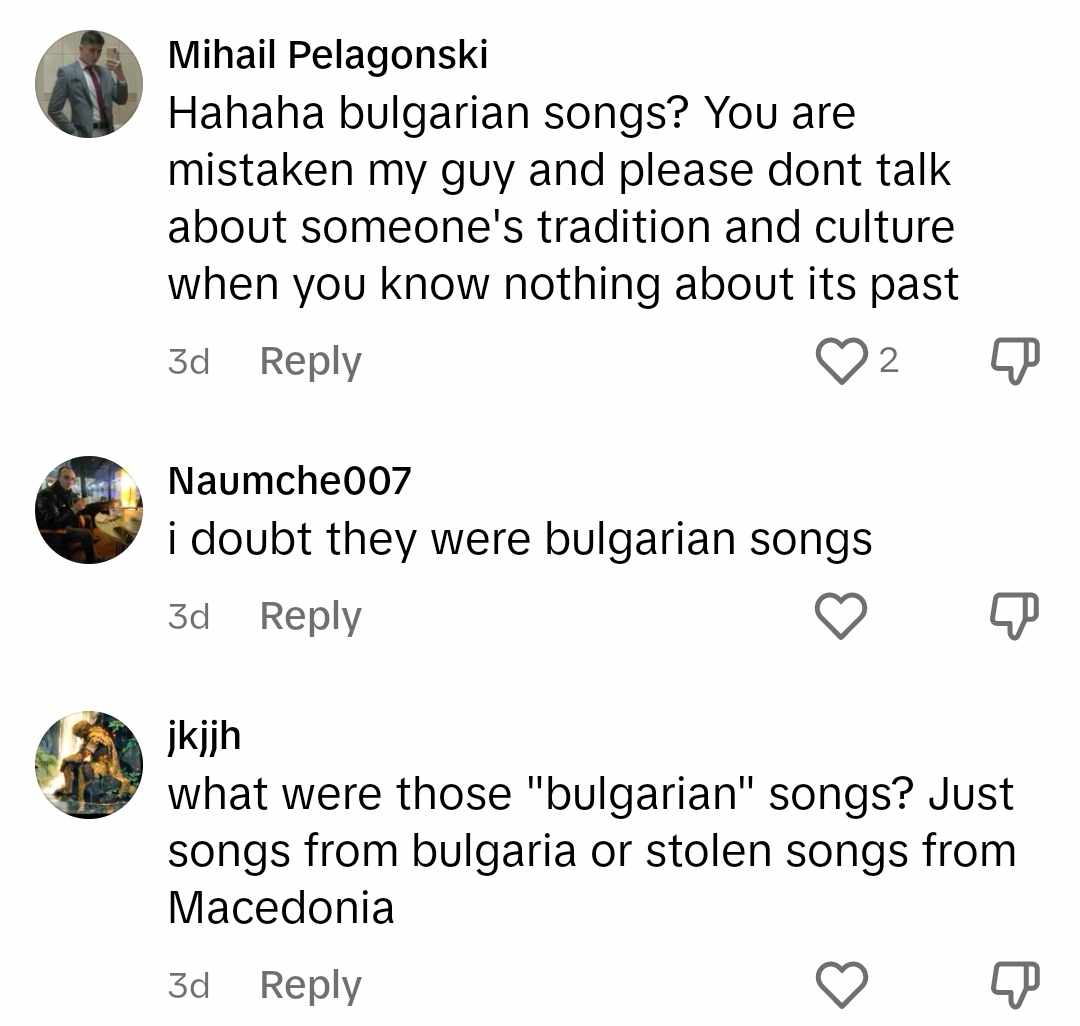Dislike Mihail Pelagonski's comment
The width and height of the screenshot is (1080, 1026).
pos(1014,361)
